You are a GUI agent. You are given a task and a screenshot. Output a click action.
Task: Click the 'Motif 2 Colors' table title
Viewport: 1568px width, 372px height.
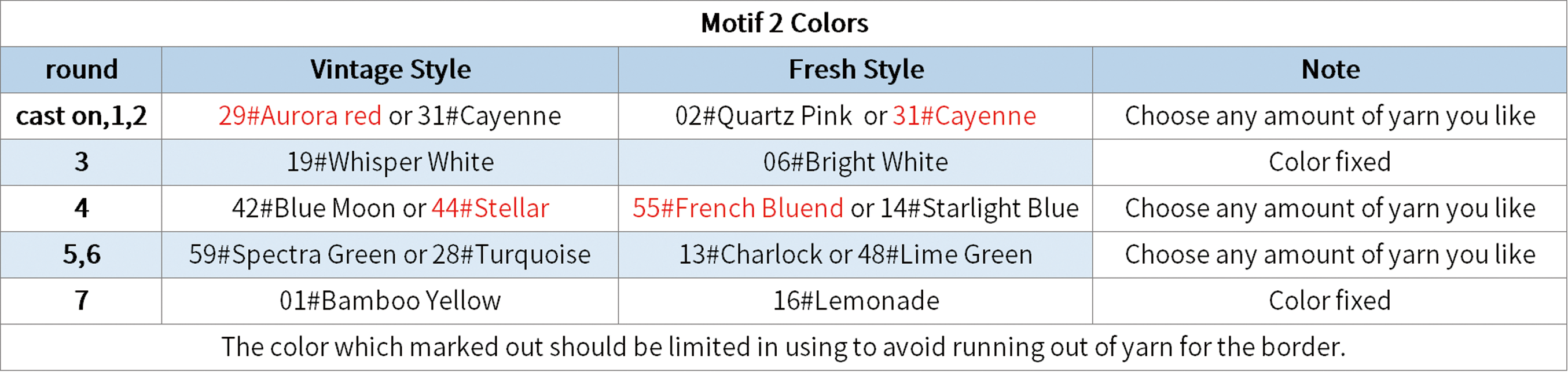point(784,23)
